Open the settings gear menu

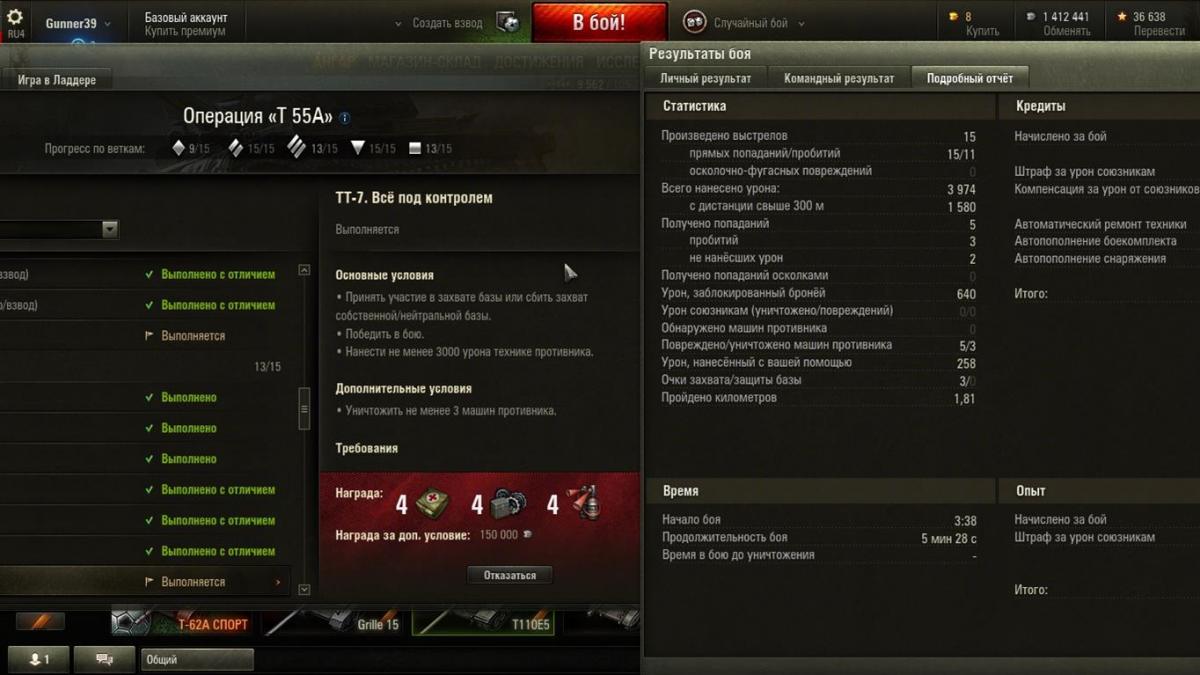(15, 17)
